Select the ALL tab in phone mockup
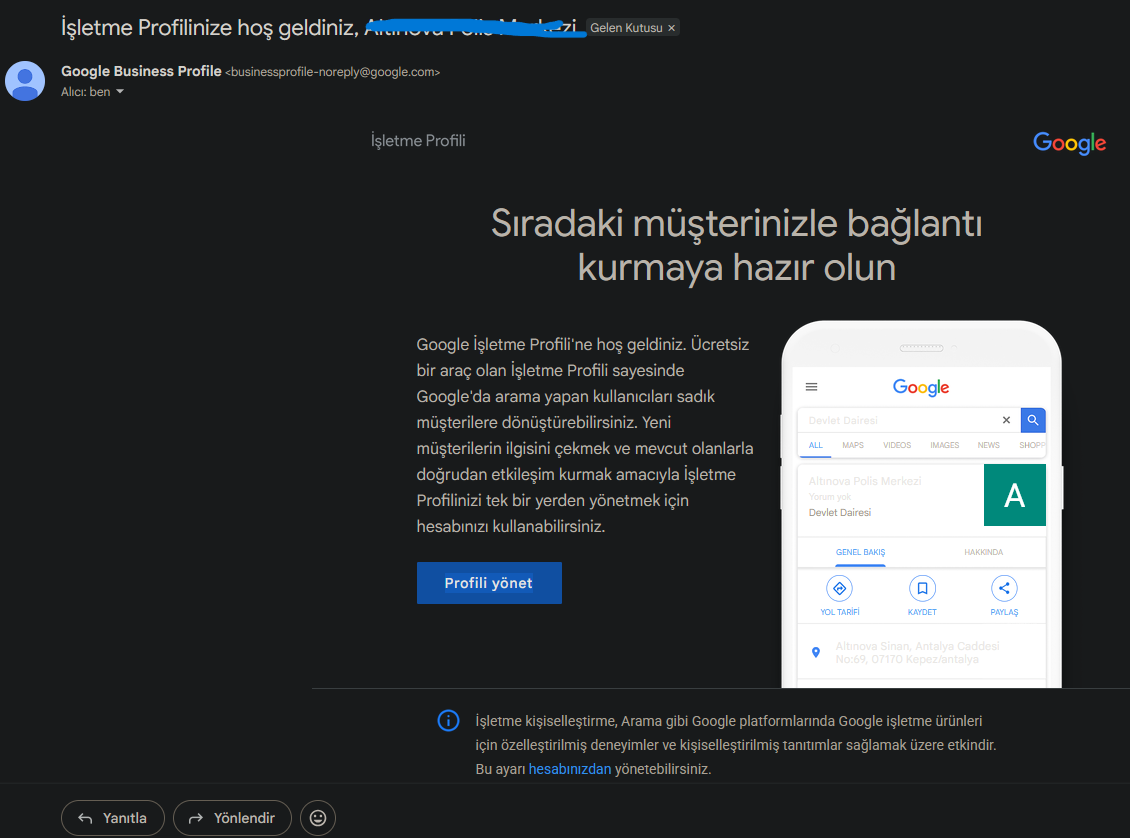Image resolution: width=1130 pixels, height=838 pixels. [x=815, y=445]
